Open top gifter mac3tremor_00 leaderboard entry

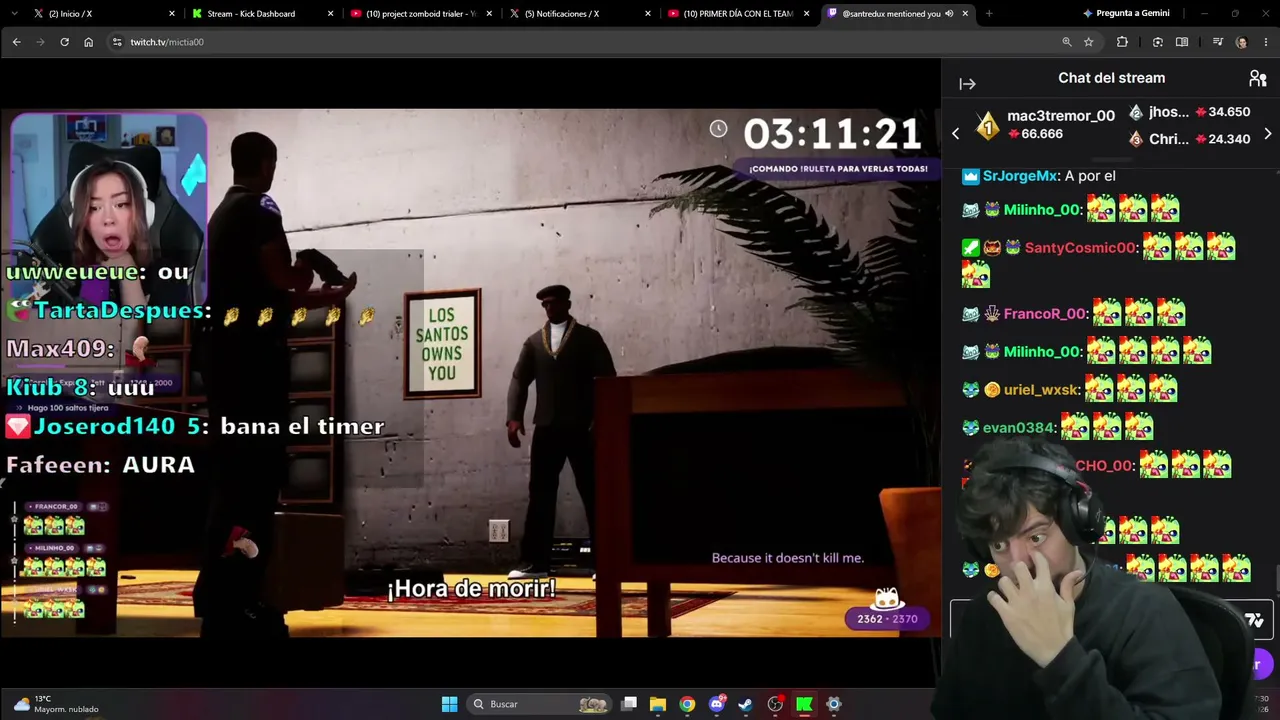[1045, 125]
